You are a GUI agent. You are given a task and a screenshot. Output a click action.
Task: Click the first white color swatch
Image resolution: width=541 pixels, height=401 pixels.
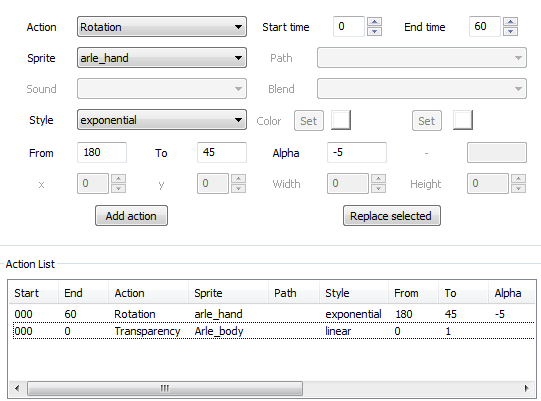pos(341,120)
